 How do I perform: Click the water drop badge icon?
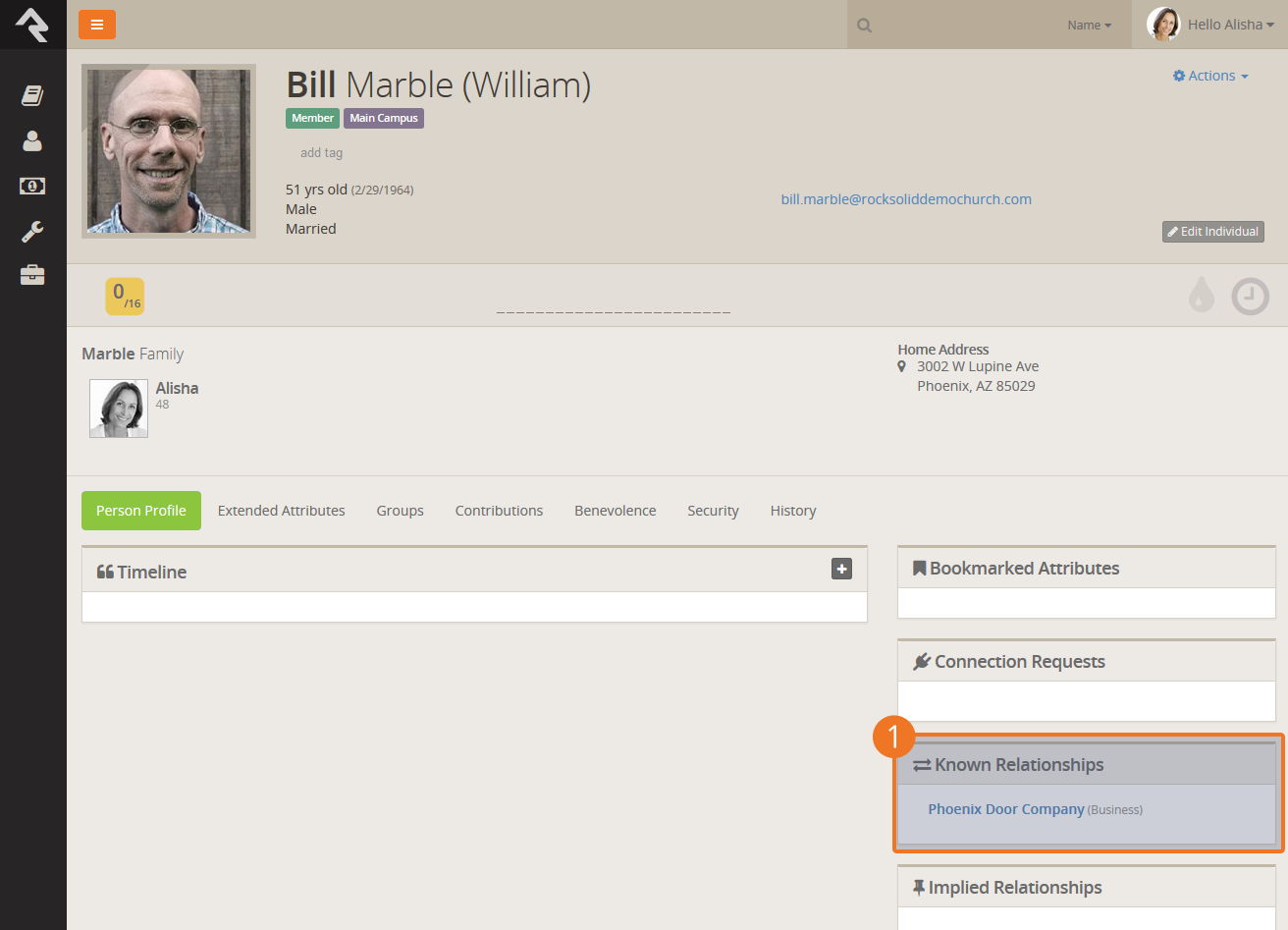coord(1201,295)
